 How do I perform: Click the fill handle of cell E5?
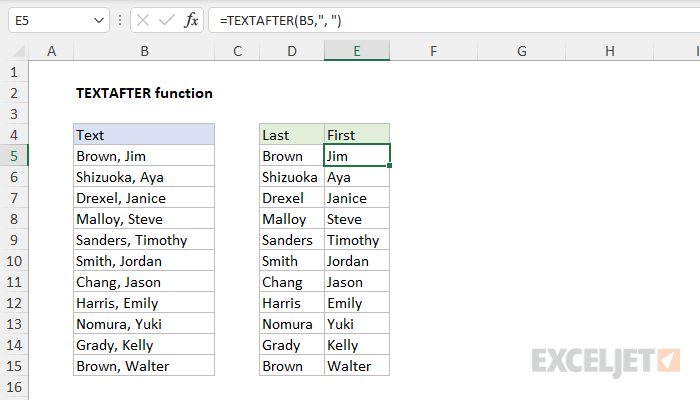click(390, 166)
